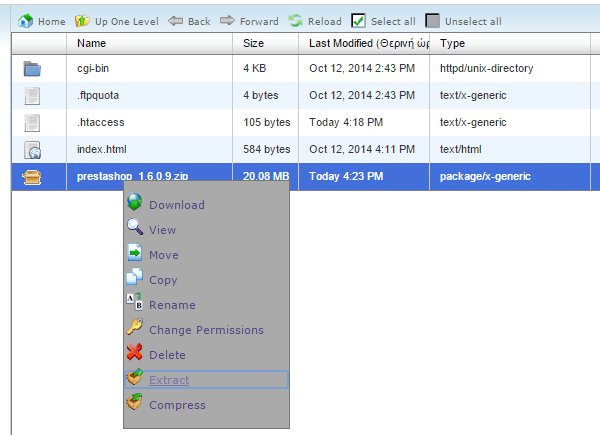The image size is (600, 435).
Task: Sort by the Name column header
Action: 149,43
